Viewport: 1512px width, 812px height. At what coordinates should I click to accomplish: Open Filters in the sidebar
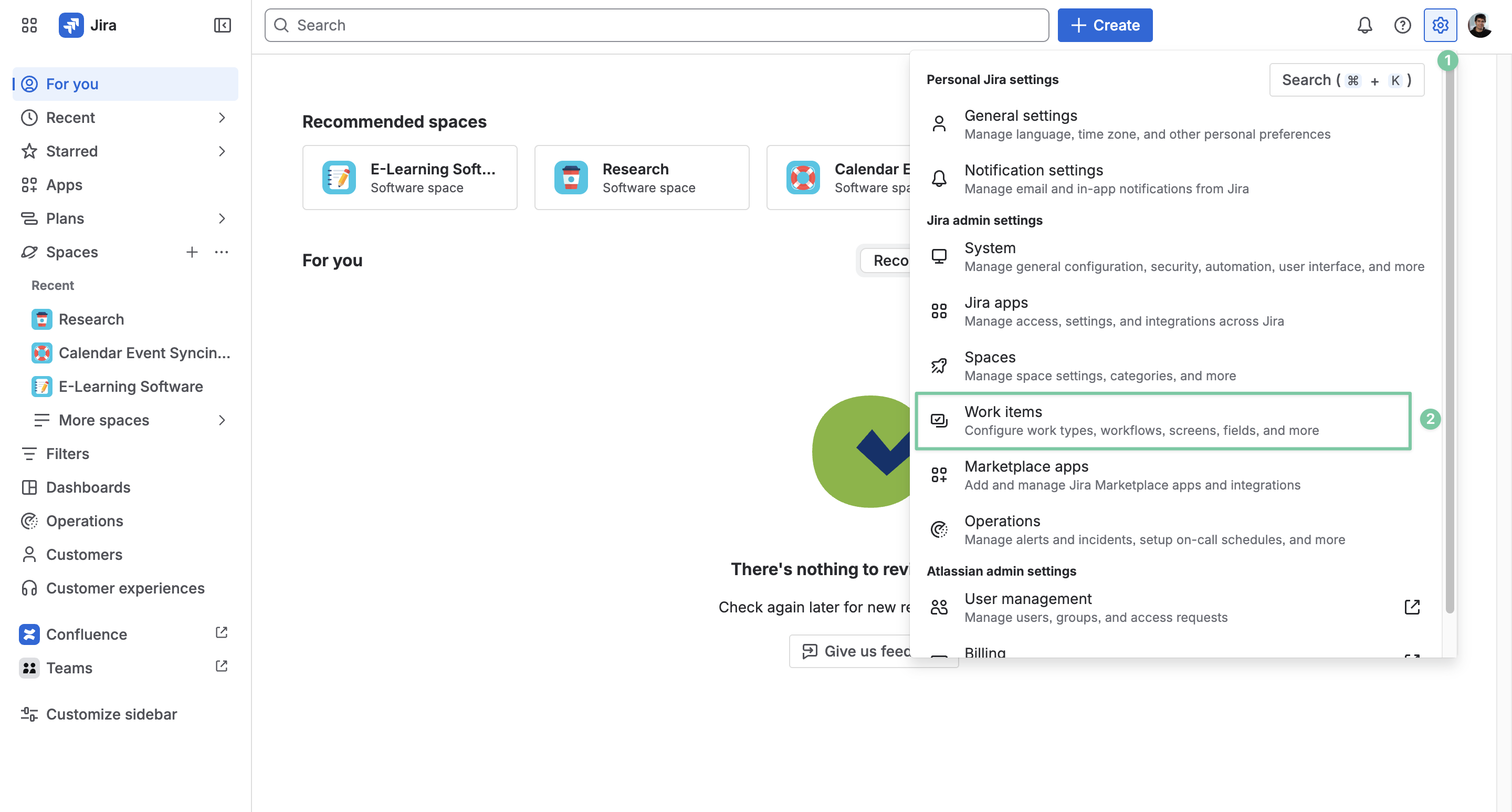click(x=125, y=454)
